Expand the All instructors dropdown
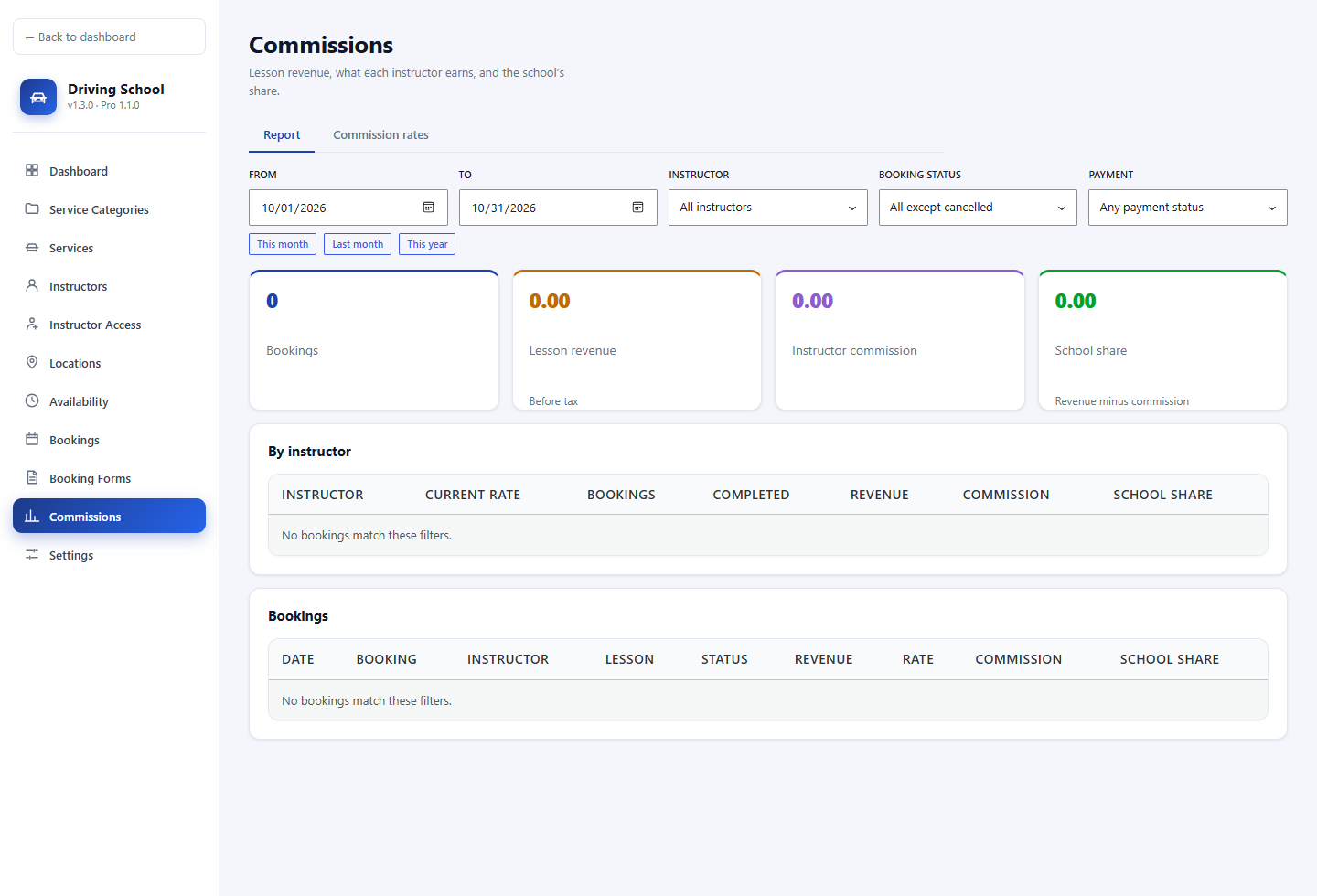The image size is (1317, 896). (768, 208)
